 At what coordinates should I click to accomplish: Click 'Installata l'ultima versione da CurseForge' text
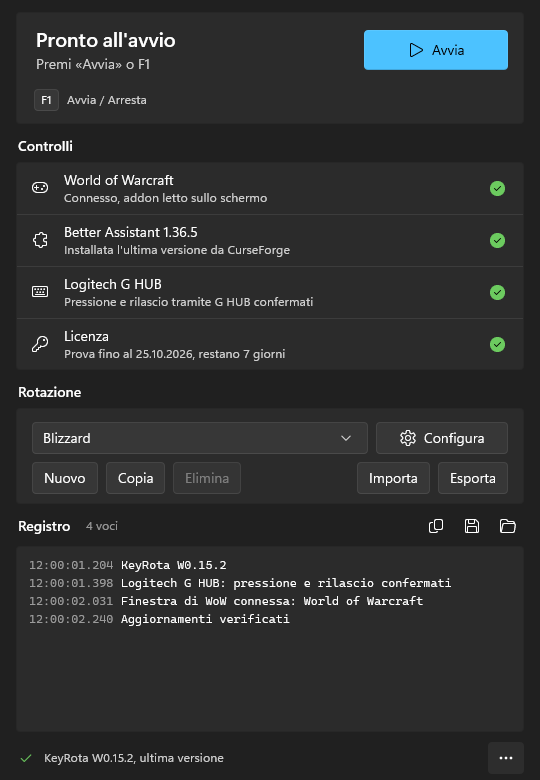pos(177,250)
